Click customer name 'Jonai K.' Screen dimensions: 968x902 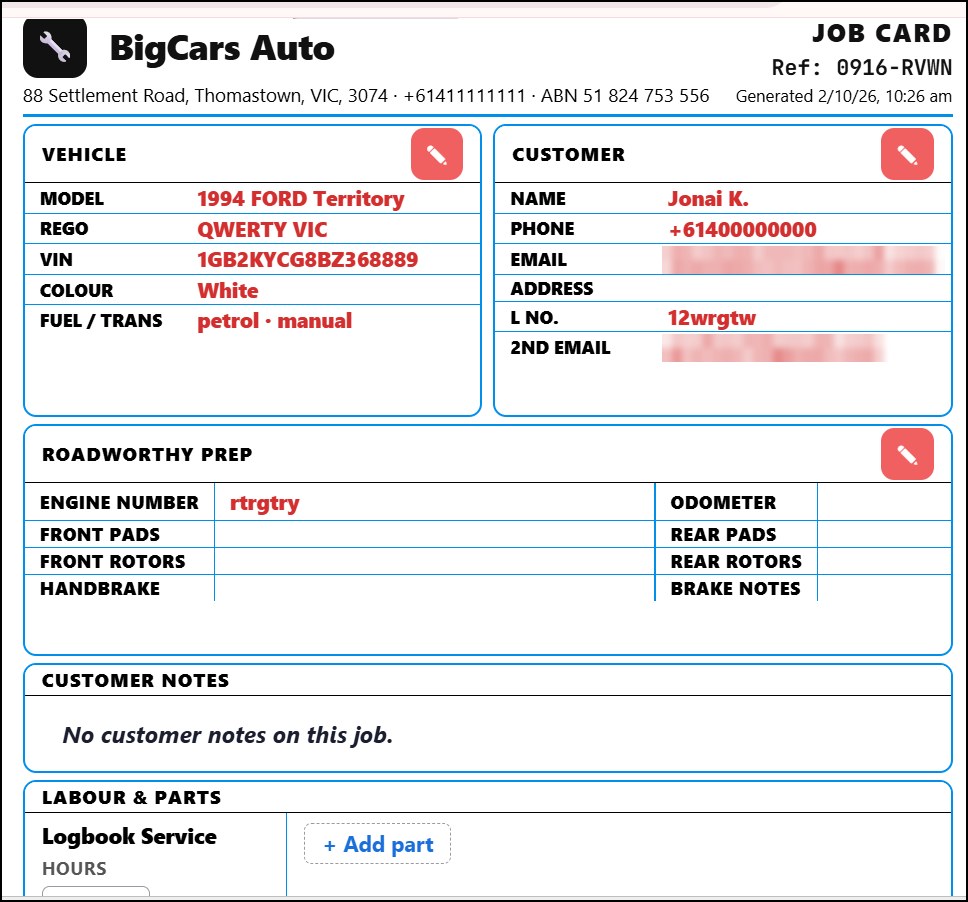(x=707, y=199)
